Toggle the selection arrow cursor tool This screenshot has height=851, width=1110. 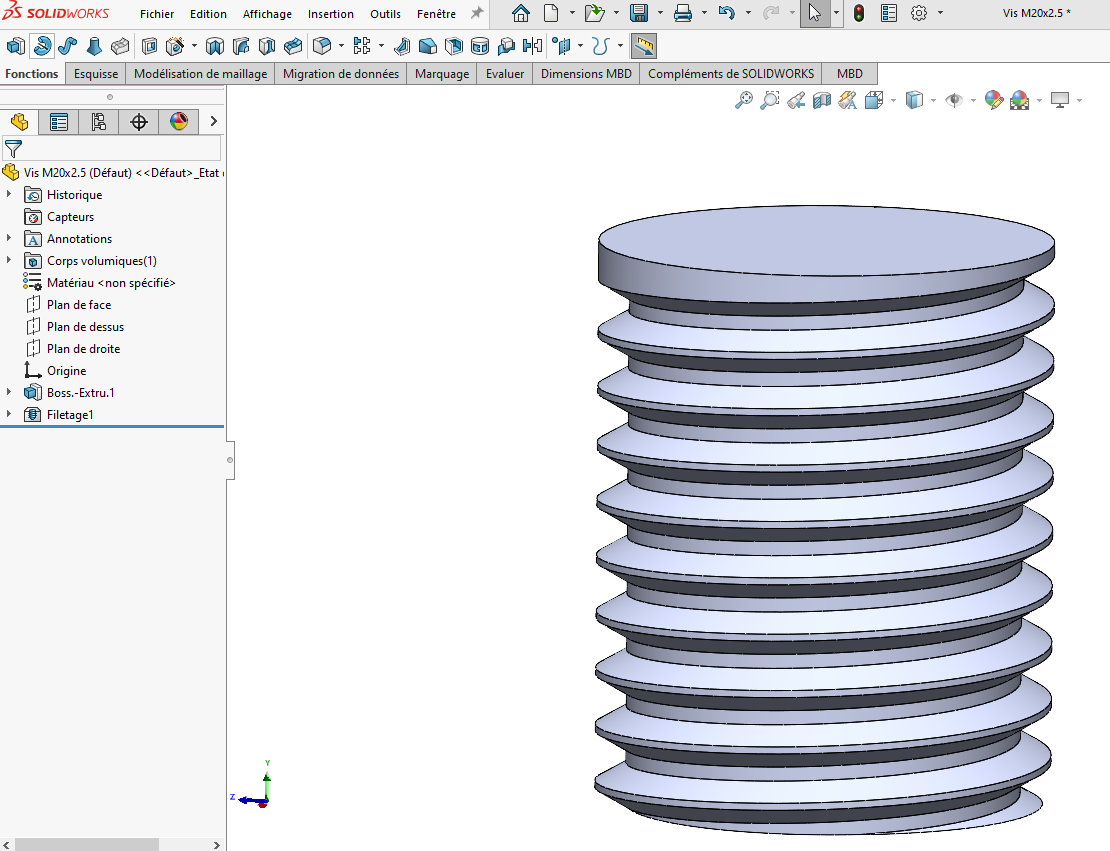814,13
